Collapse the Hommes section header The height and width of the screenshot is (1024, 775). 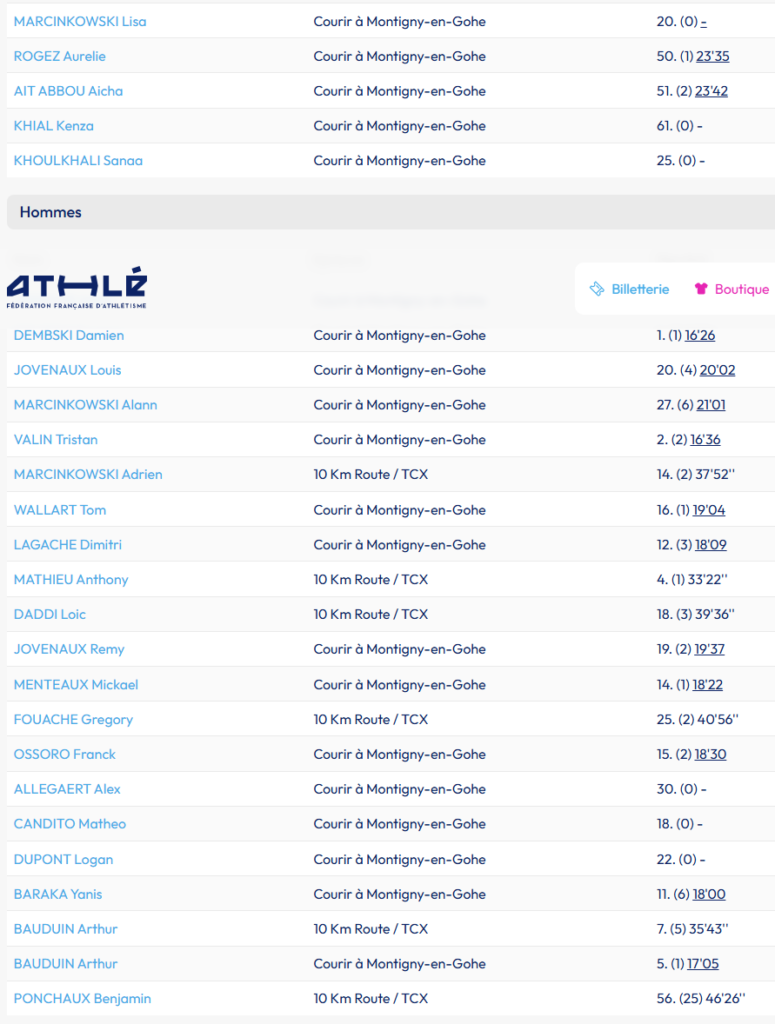[50, 212]
